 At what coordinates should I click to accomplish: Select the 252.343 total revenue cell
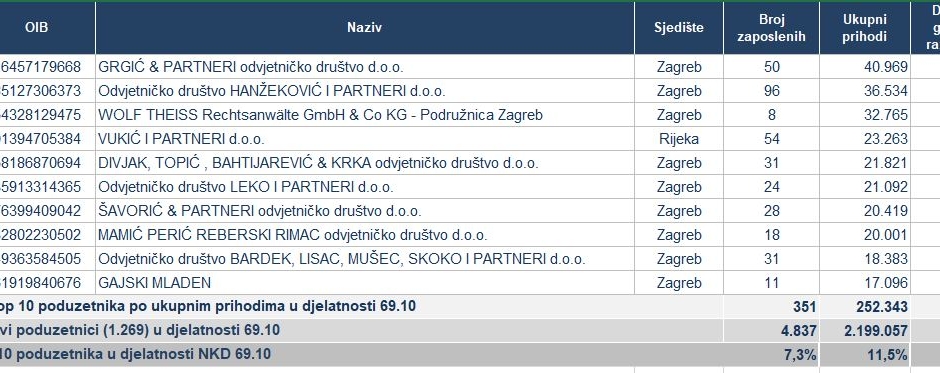point(864,306)
